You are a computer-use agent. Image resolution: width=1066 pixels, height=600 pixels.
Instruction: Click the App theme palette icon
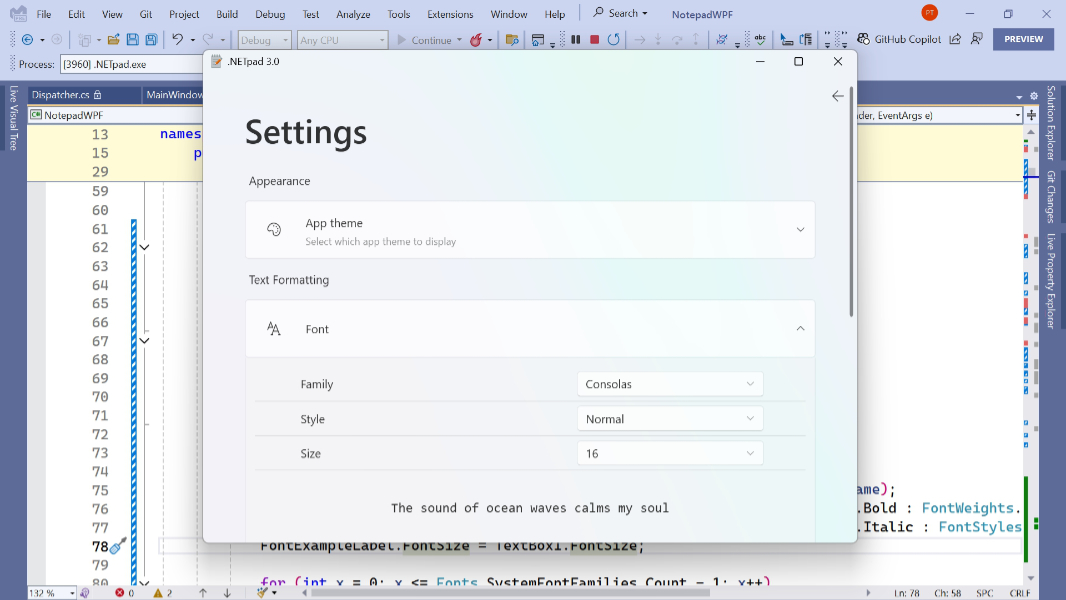click(x=273, y=229)
